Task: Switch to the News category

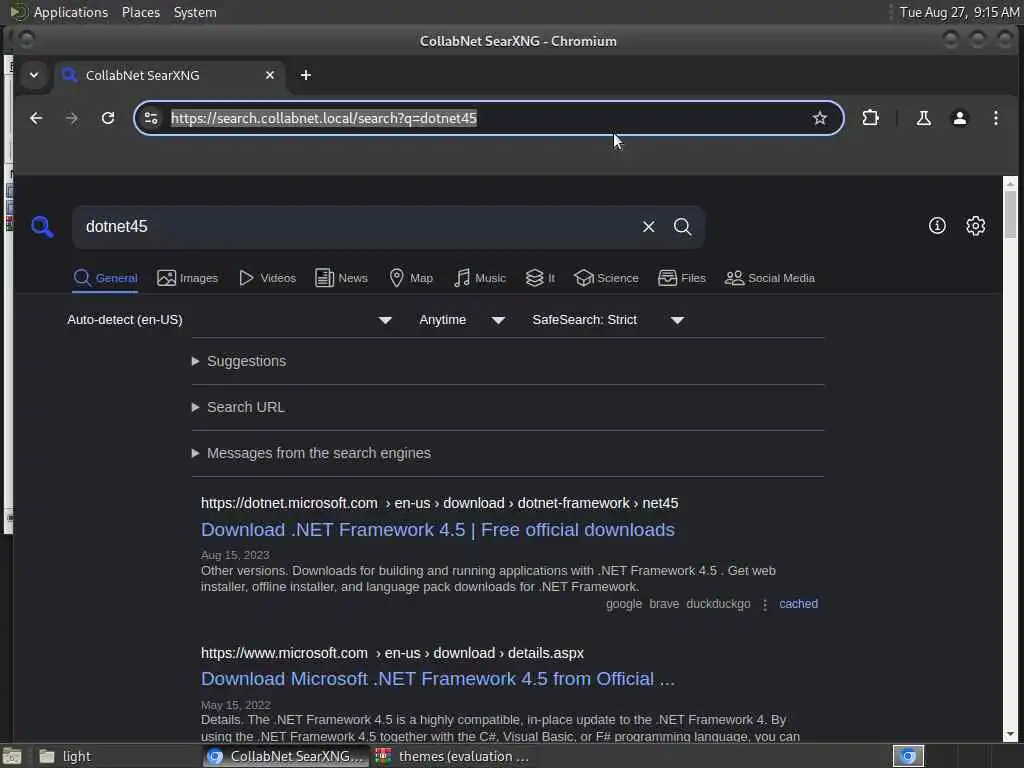Action: point(341,278)
